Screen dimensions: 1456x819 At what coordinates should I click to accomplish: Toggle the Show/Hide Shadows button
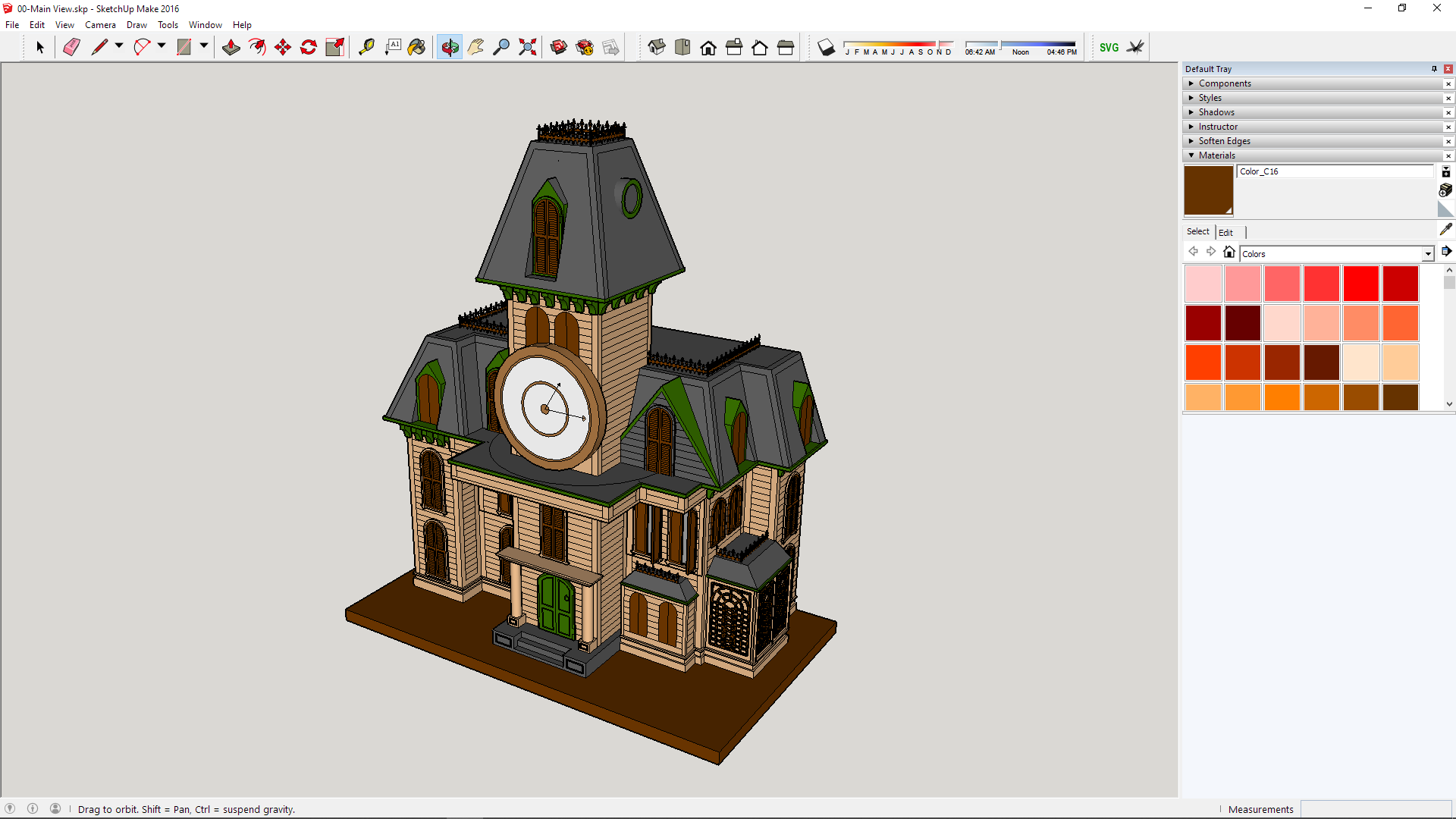(x=826, y=48)
